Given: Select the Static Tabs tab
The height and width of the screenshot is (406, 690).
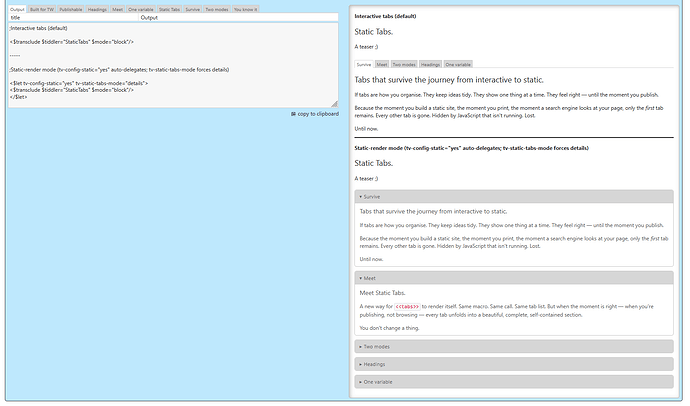Looking at the screenshot, I should [170, 9].
